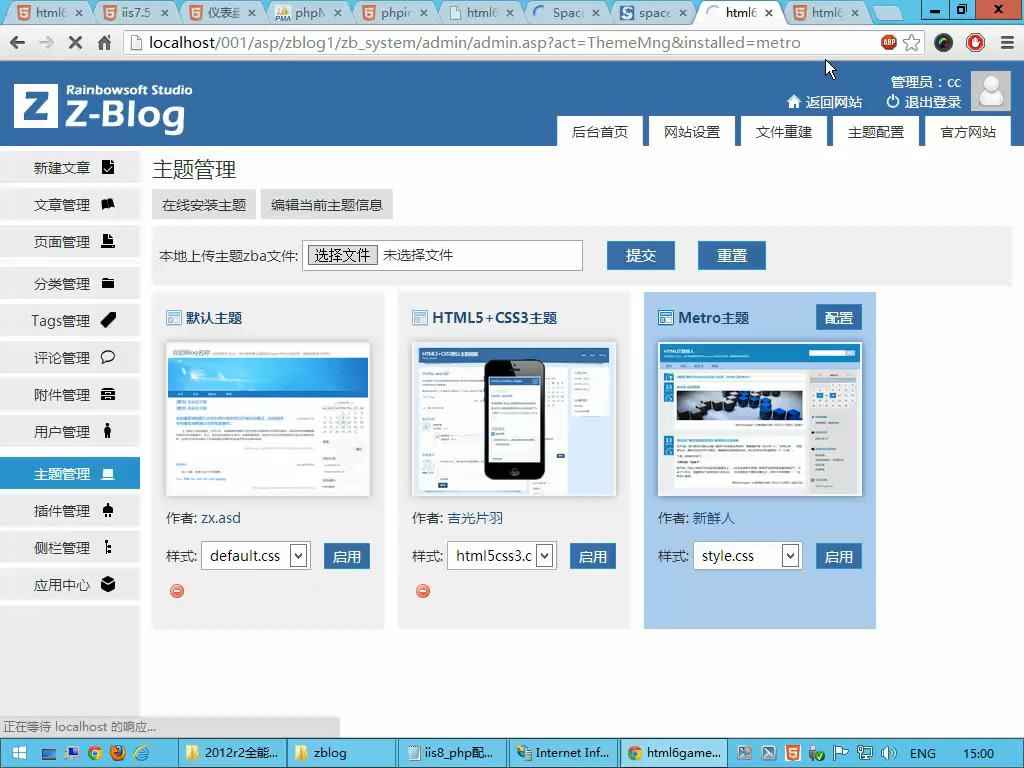Click the admin avatar picture

[x=991, y=91]
